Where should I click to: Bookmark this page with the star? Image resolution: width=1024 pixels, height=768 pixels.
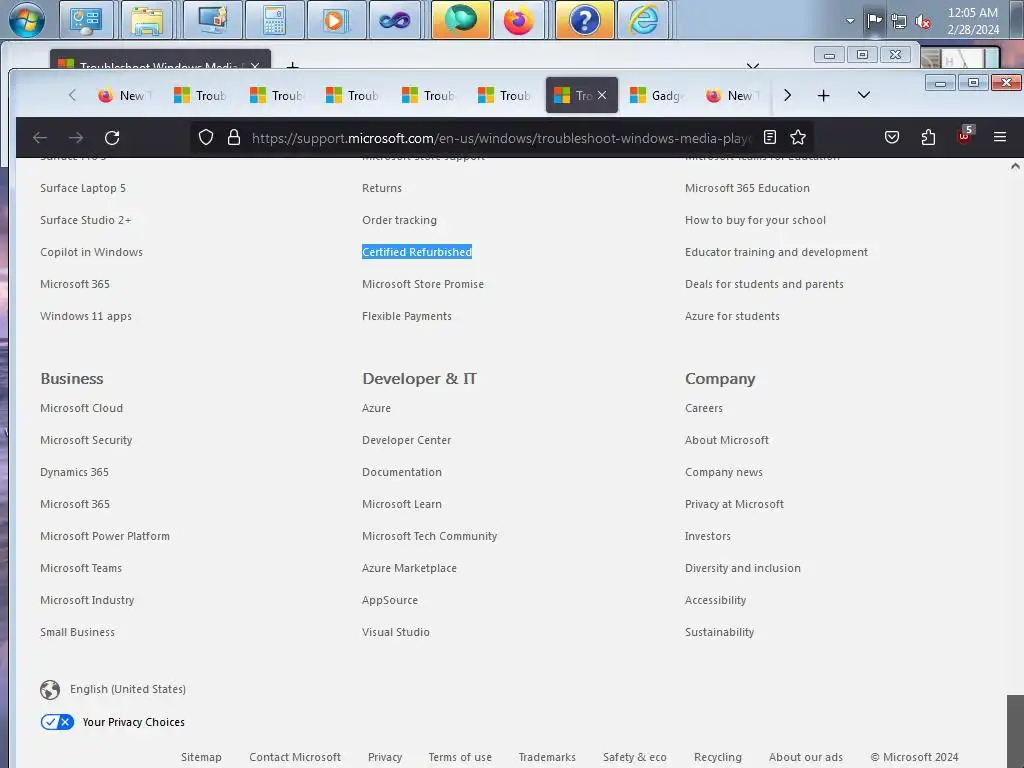798,137
